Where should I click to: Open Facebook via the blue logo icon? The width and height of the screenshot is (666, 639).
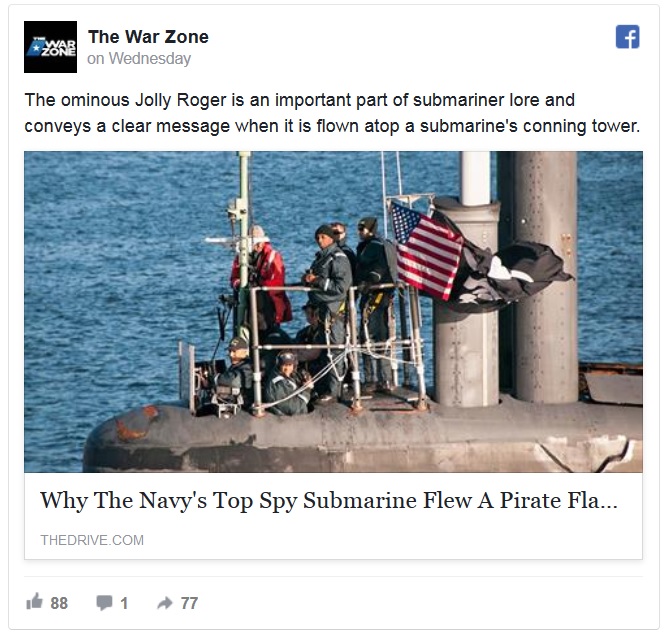(627, 37)
